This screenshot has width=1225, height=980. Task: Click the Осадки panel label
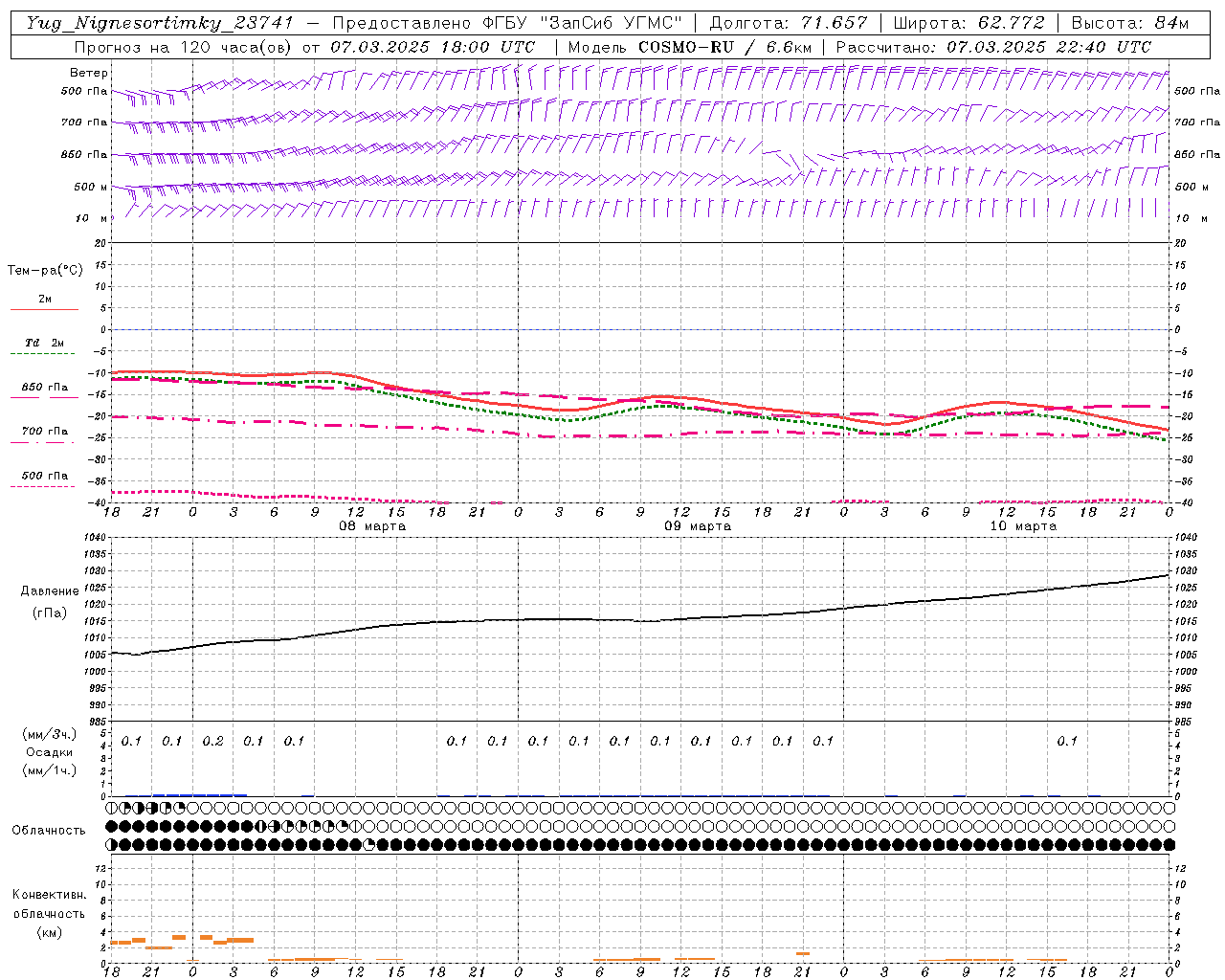click(50, 752)
